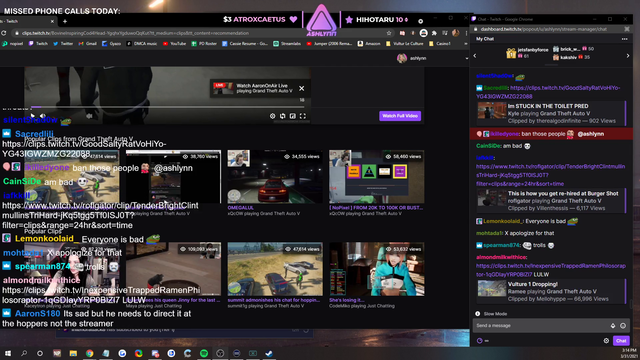Image resolution: width=640 pixels, height=360 pixels.
Task: Dismiss the Watch AaronOnAir Live popup
Action: point(301,89)
